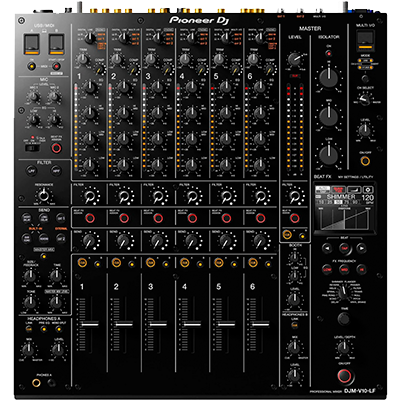Choose the Short Delay send effect button
Screen dimensions: 400x400
point(27,218)
